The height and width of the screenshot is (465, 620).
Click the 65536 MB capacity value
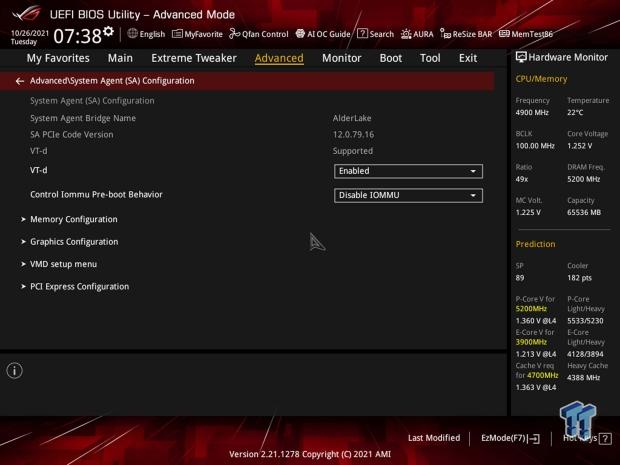pyautogui.click(x=584, y=212)
